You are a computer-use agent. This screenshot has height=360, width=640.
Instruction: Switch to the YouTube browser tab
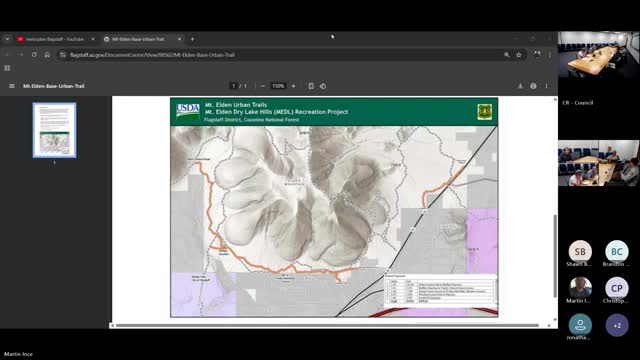(x=54, y=39)
